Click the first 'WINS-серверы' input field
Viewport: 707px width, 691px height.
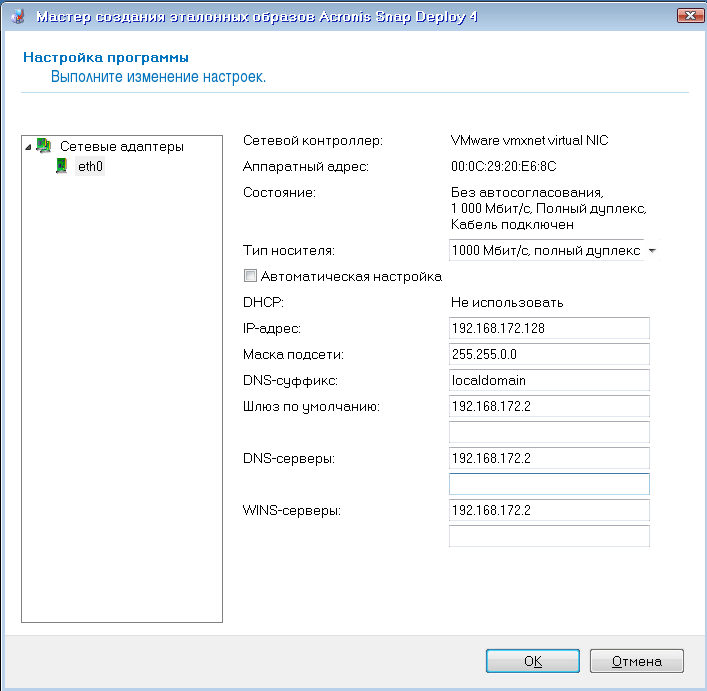pos(549,510)
